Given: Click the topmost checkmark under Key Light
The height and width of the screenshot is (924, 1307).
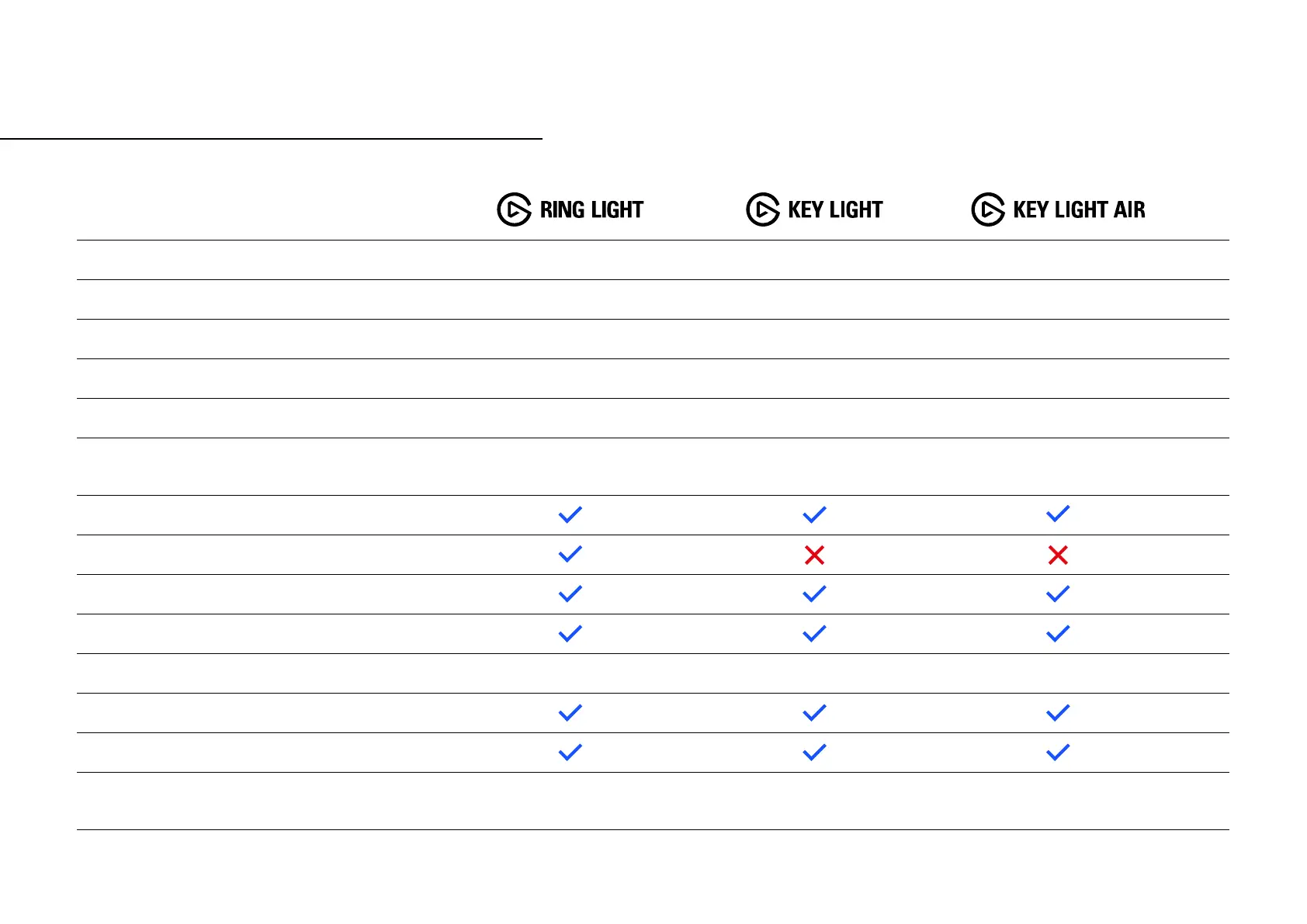Looking at the screenshot, I should [814, 514].
